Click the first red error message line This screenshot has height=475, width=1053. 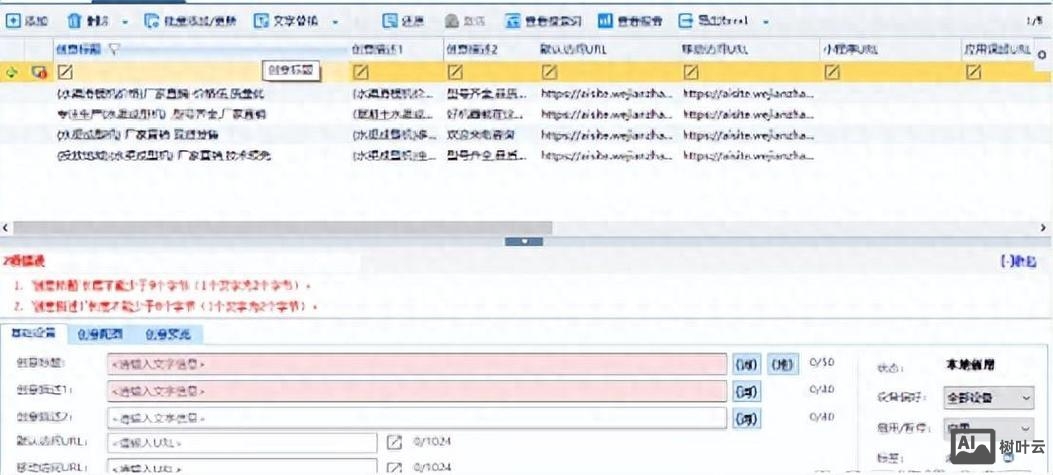[162, 286]
